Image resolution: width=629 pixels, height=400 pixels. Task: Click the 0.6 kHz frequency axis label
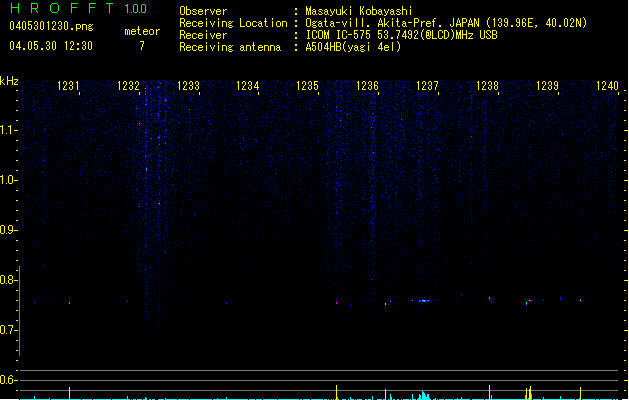click(8, 380)
